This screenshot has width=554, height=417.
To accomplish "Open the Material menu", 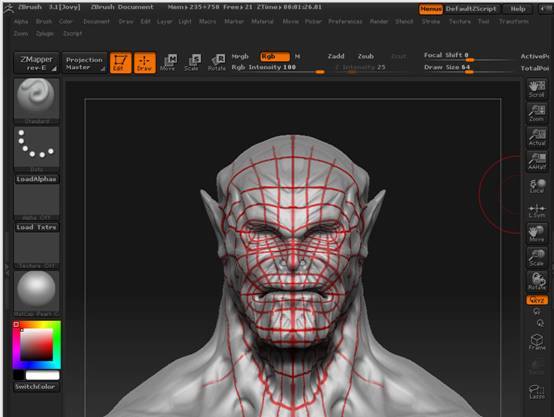I will (x=263, y=22).
